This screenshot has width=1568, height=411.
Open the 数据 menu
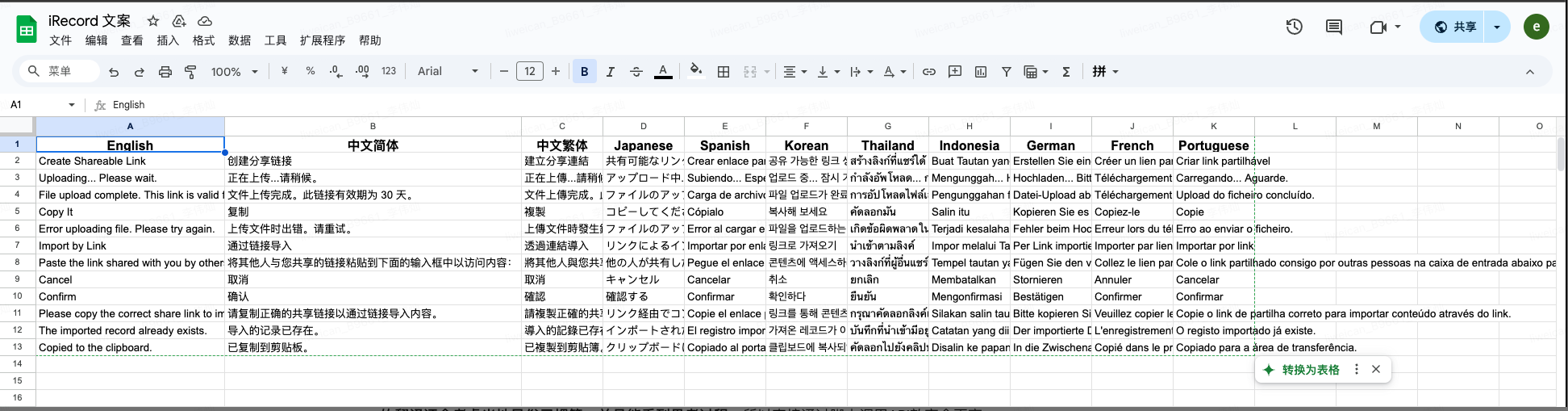click(240, 40)
